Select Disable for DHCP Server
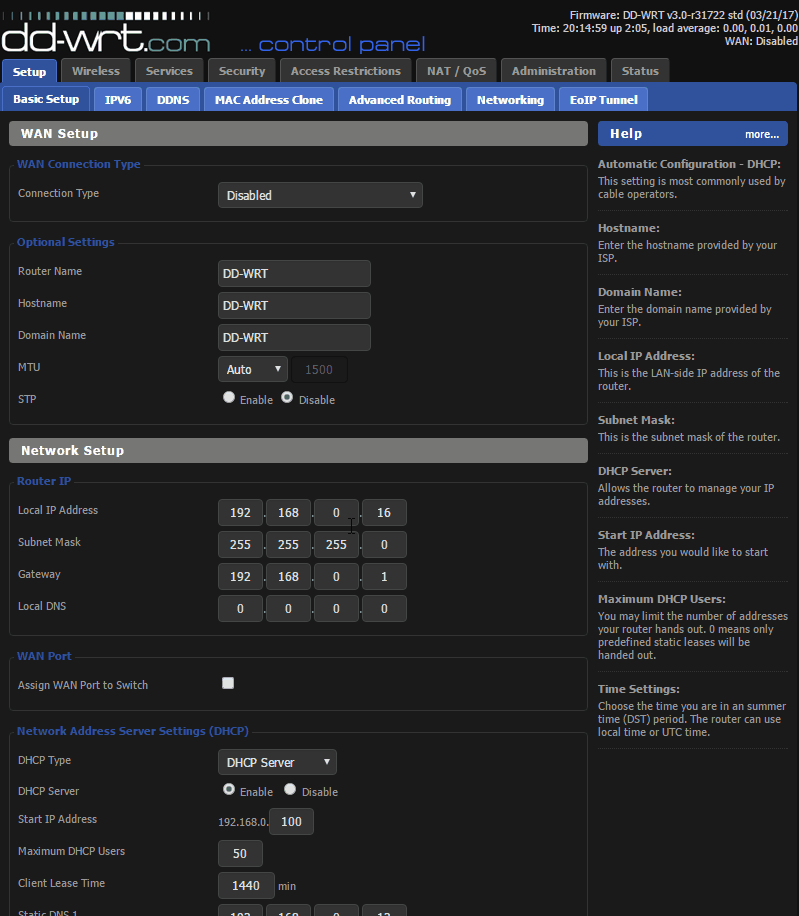This screenshot has width=799, height=916. point(290,790)
